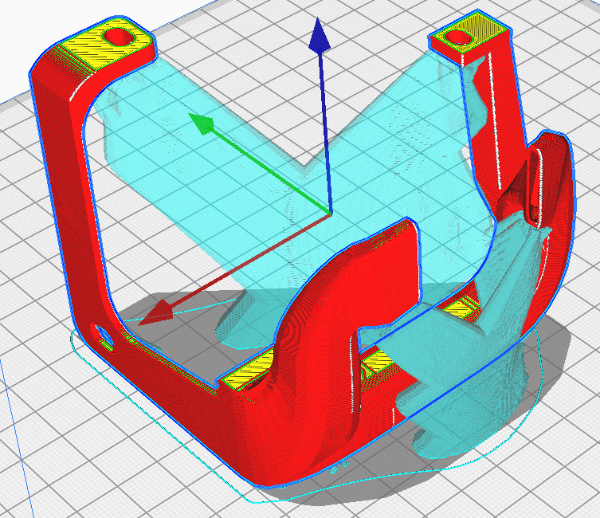This screenshot has height=518, width=600.
Task: Click the yellow top surface on right post
Action: [470, 32]
